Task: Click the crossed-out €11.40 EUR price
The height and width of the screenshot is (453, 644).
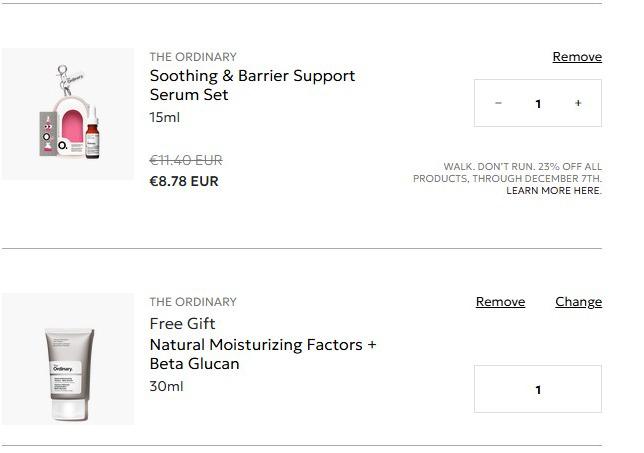Action: [186, 160]
